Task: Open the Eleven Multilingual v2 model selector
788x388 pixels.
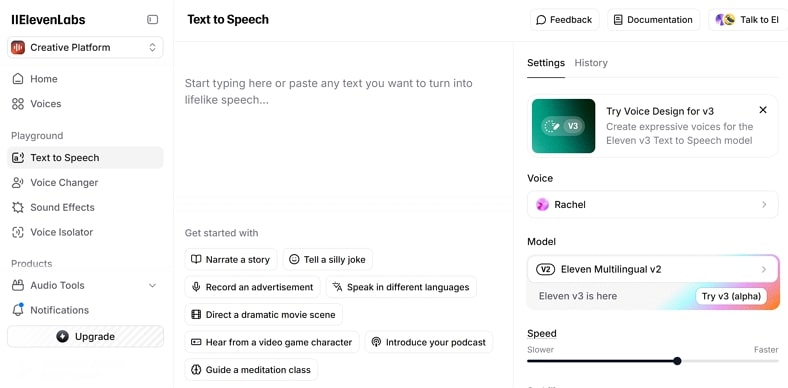Action: [x=653, y=269]
